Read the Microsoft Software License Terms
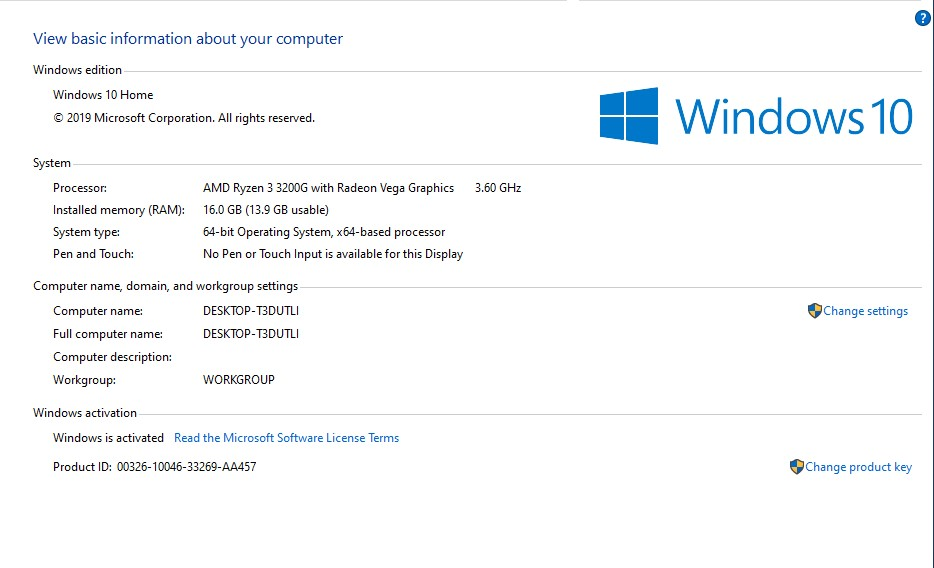This screenshot has height=568, width=934. coord(287,438)
